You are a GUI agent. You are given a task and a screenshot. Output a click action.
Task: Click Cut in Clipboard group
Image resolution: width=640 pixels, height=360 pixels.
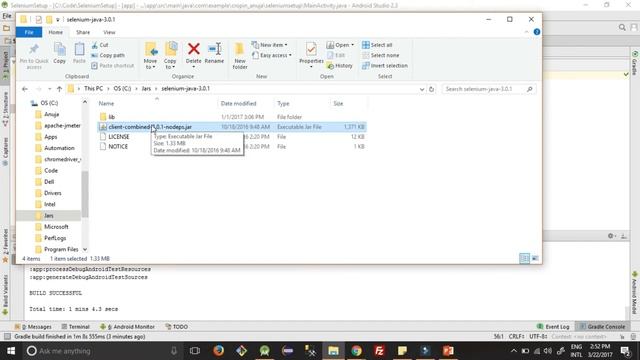pos(100,45)
